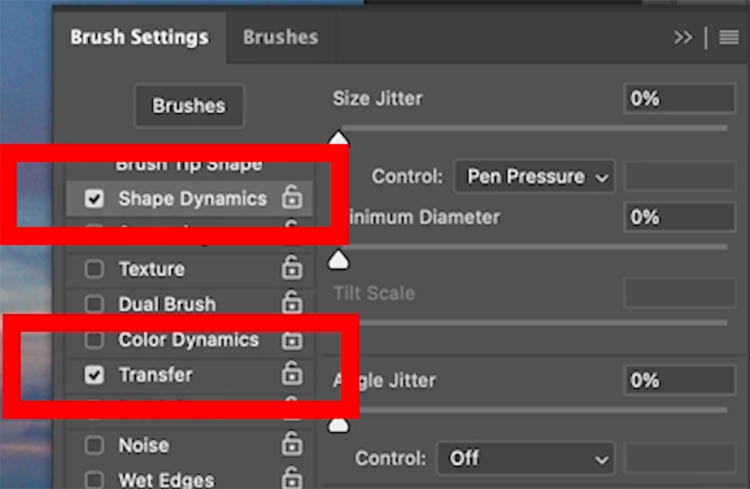The width and height of the screenshot is (750, 489).
Task: Click the Wet Edges lock icon
Action: pos(292,478)
